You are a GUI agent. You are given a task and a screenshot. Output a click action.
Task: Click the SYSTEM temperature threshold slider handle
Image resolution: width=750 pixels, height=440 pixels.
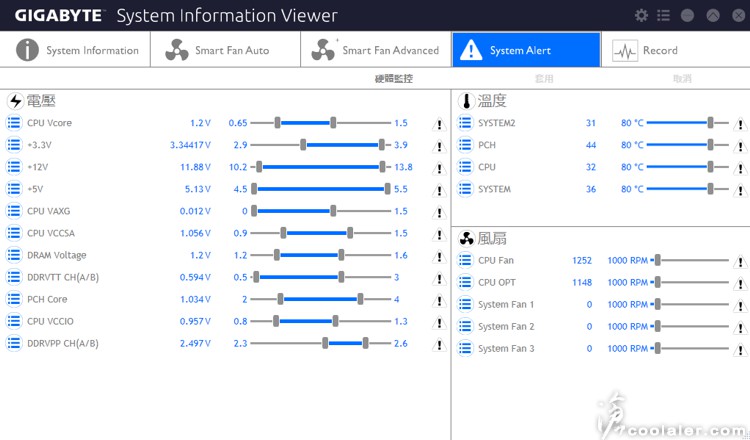(x=710, y=189)
